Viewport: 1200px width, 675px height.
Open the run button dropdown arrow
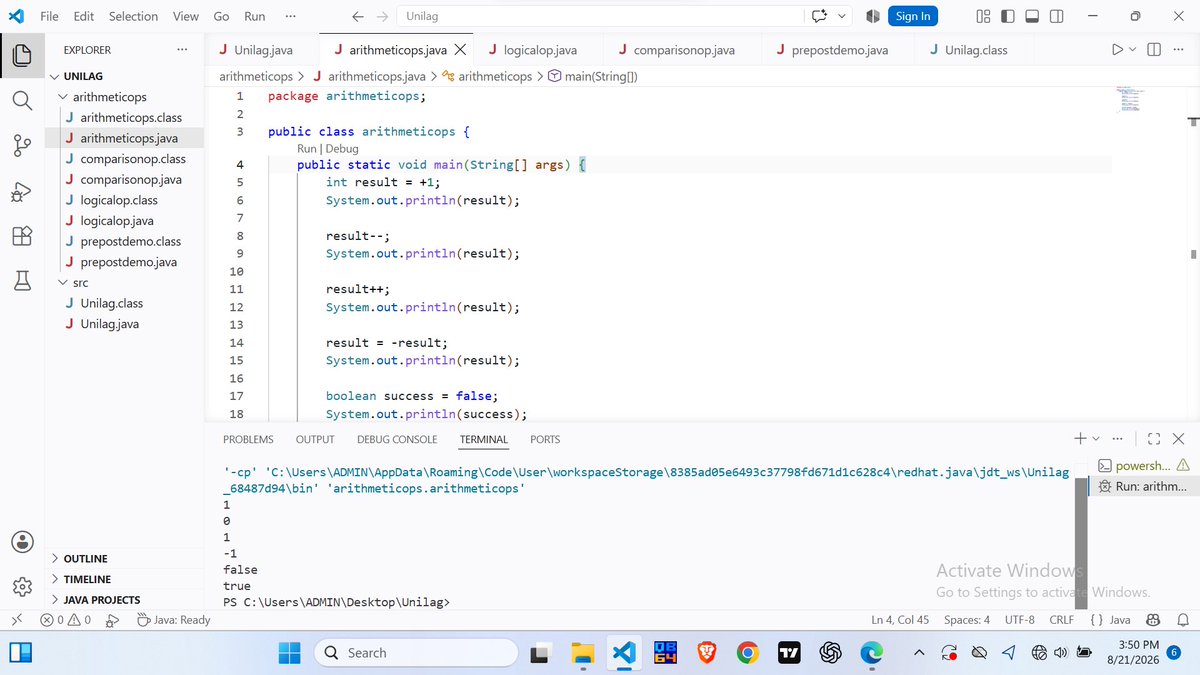tap(1133, 50)
